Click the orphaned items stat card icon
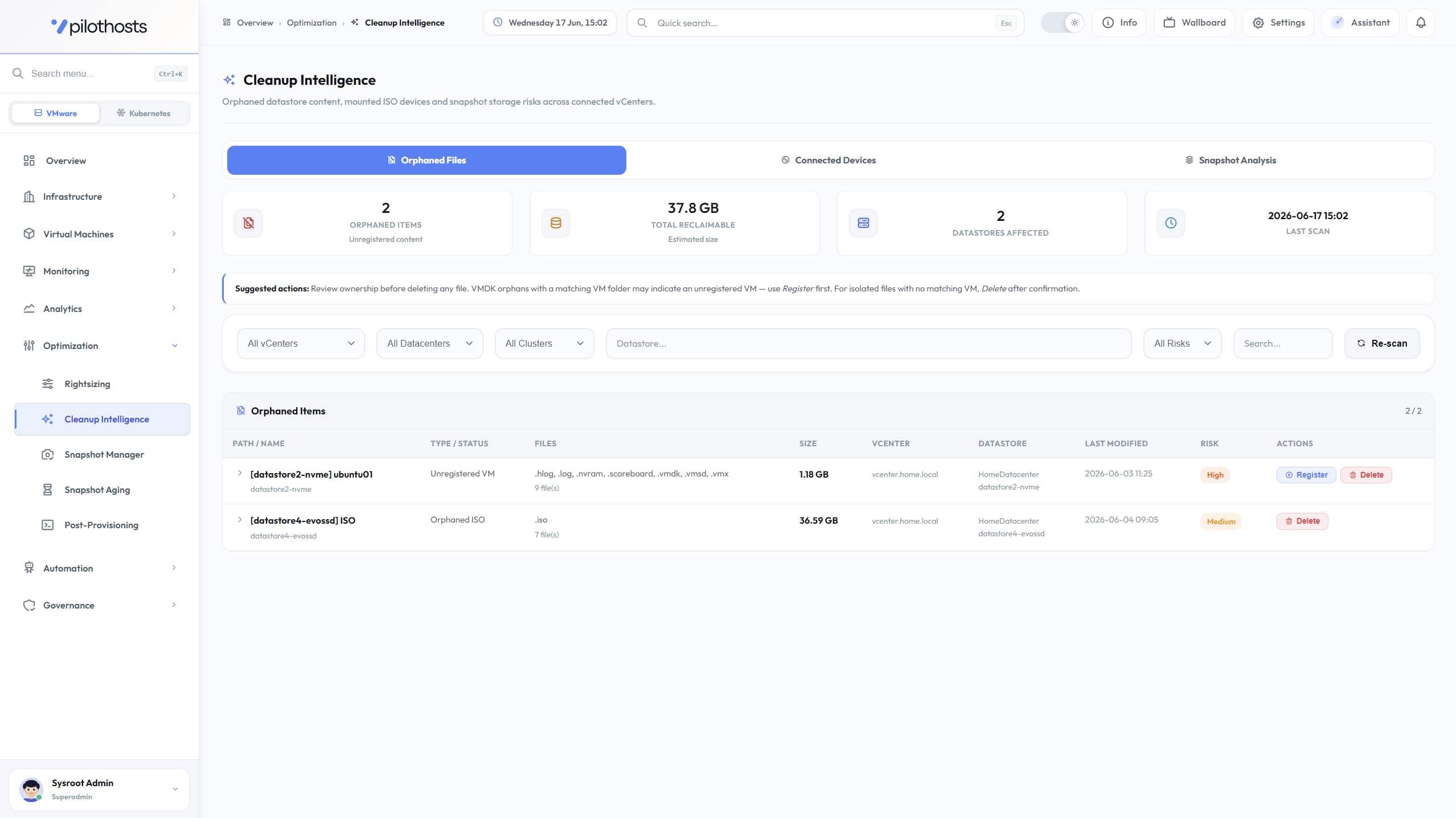The height and width of the screenshot is (818, 1456). (248, 223)
